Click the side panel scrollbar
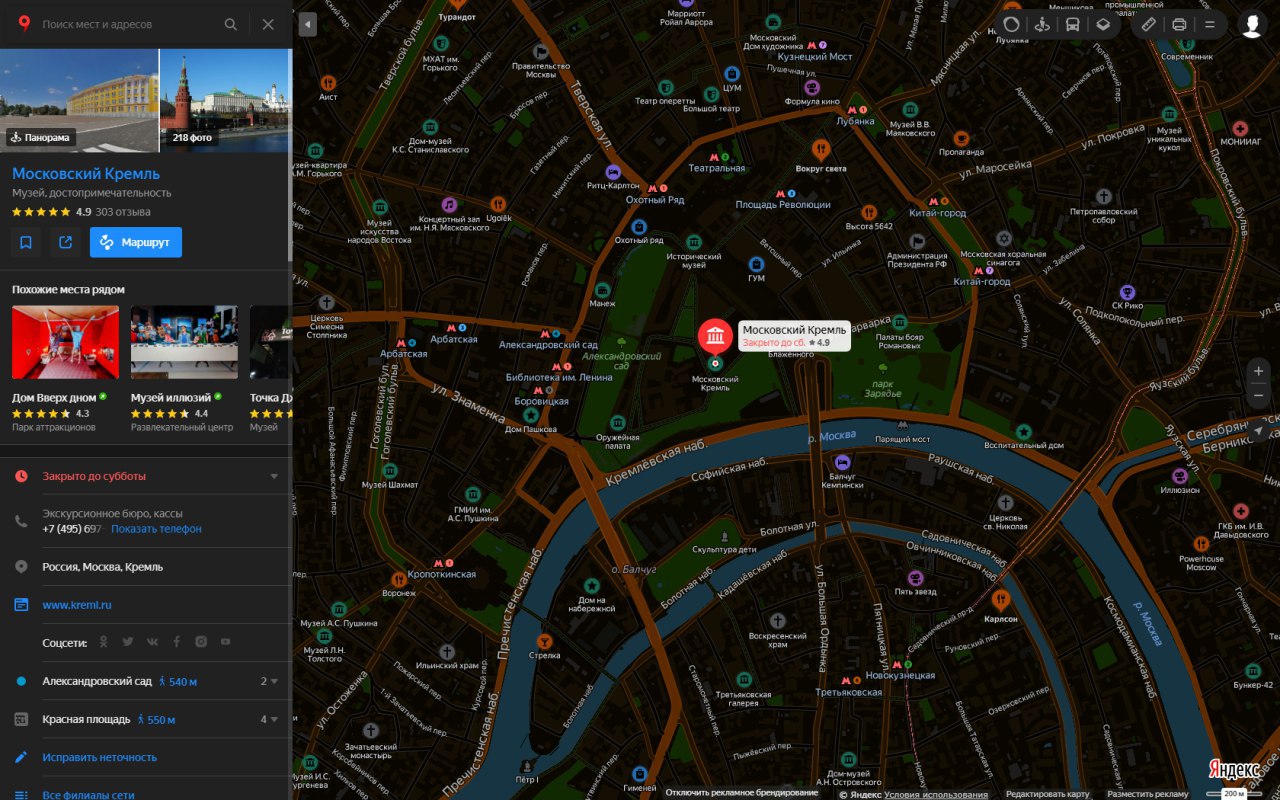 (290, 155)
